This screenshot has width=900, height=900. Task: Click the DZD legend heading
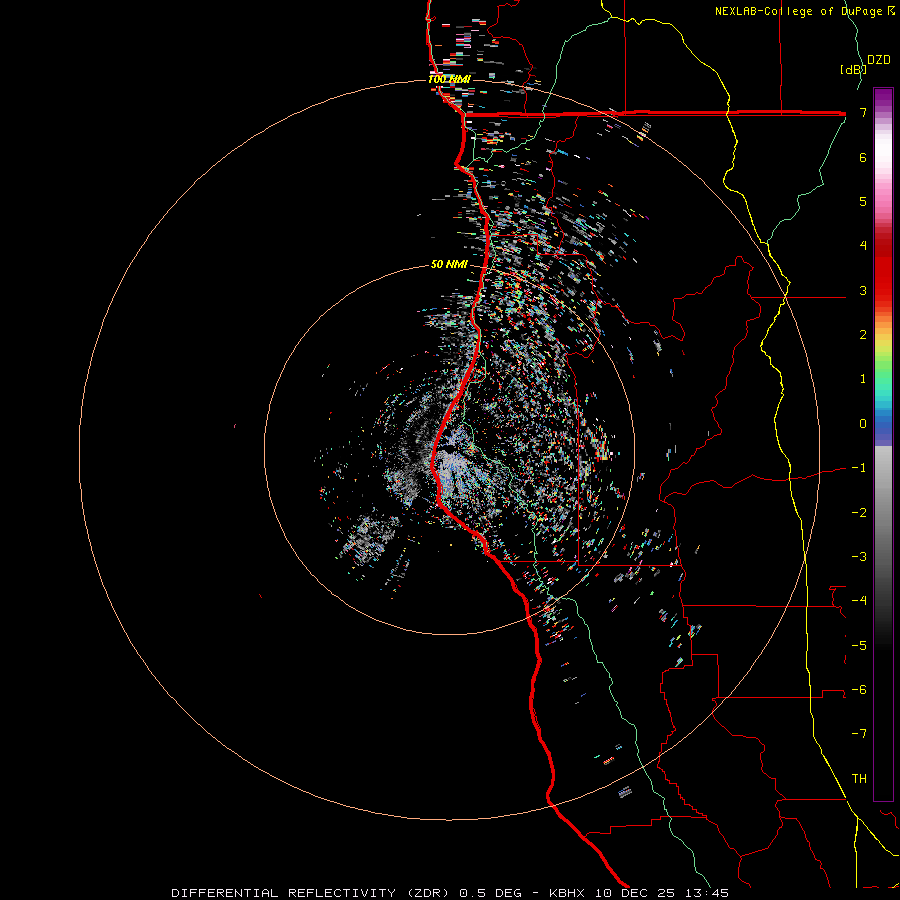(x=879, y=60)
